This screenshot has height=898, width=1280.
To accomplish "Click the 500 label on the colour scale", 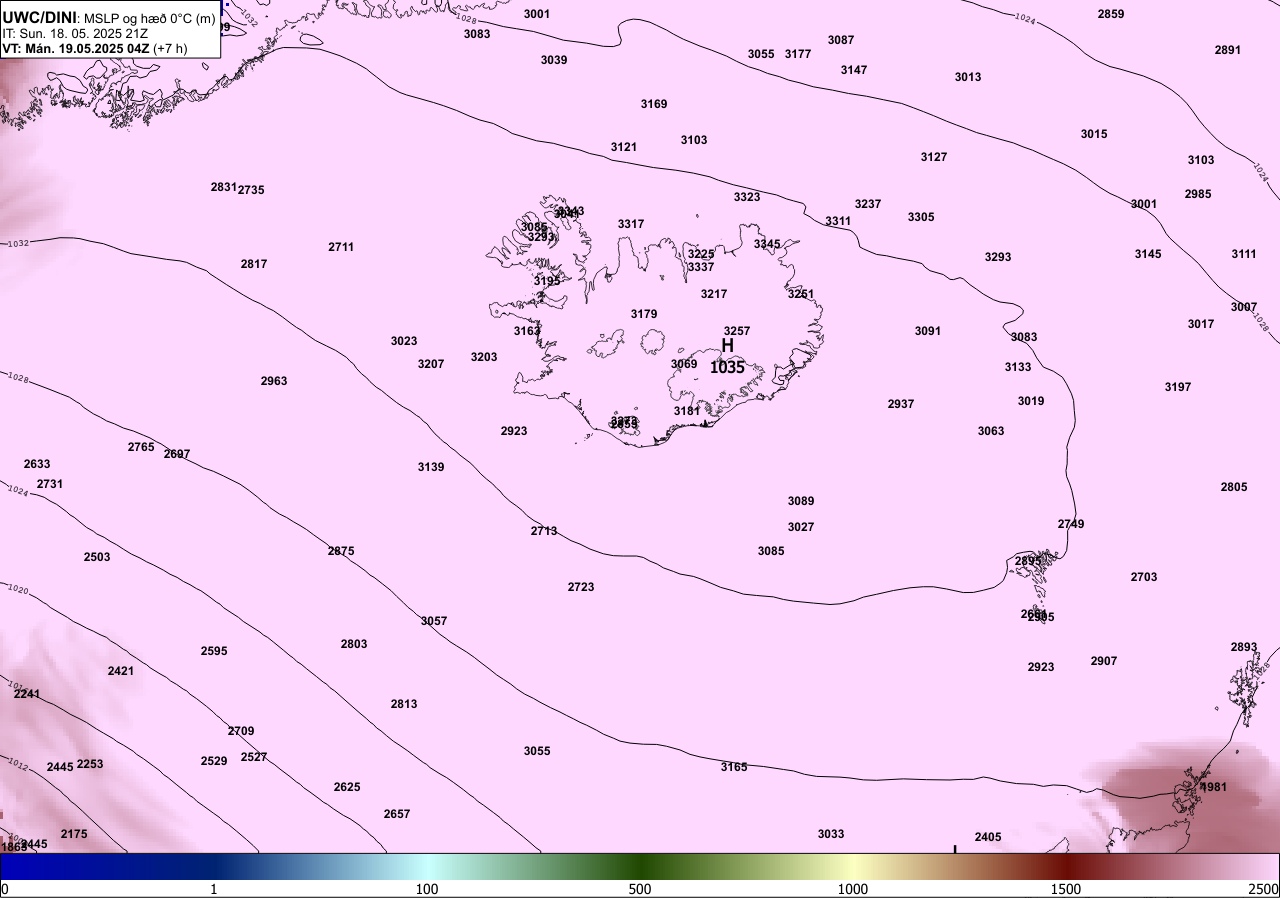I will pos(640,889).
